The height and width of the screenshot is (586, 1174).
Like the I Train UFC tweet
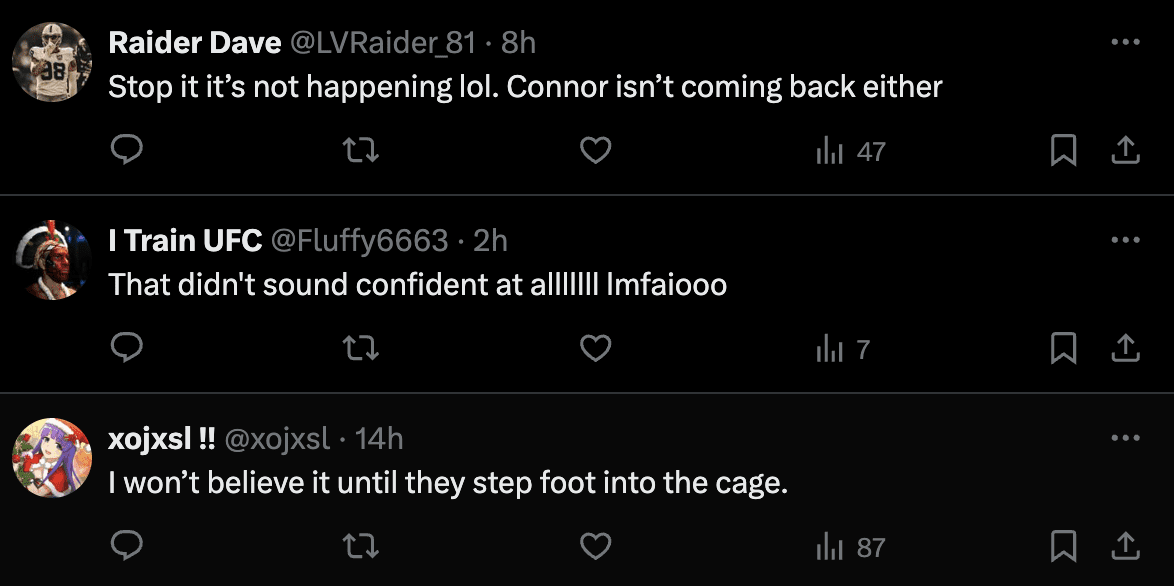pyautogui.click(x=596, y=348)
